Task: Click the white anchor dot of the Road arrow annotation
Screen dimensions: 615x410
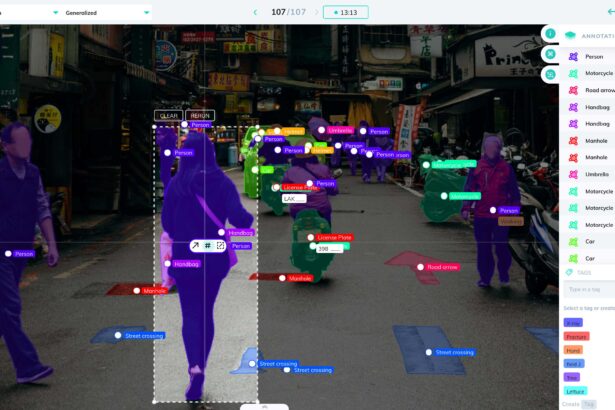Action: pos(420,267)
